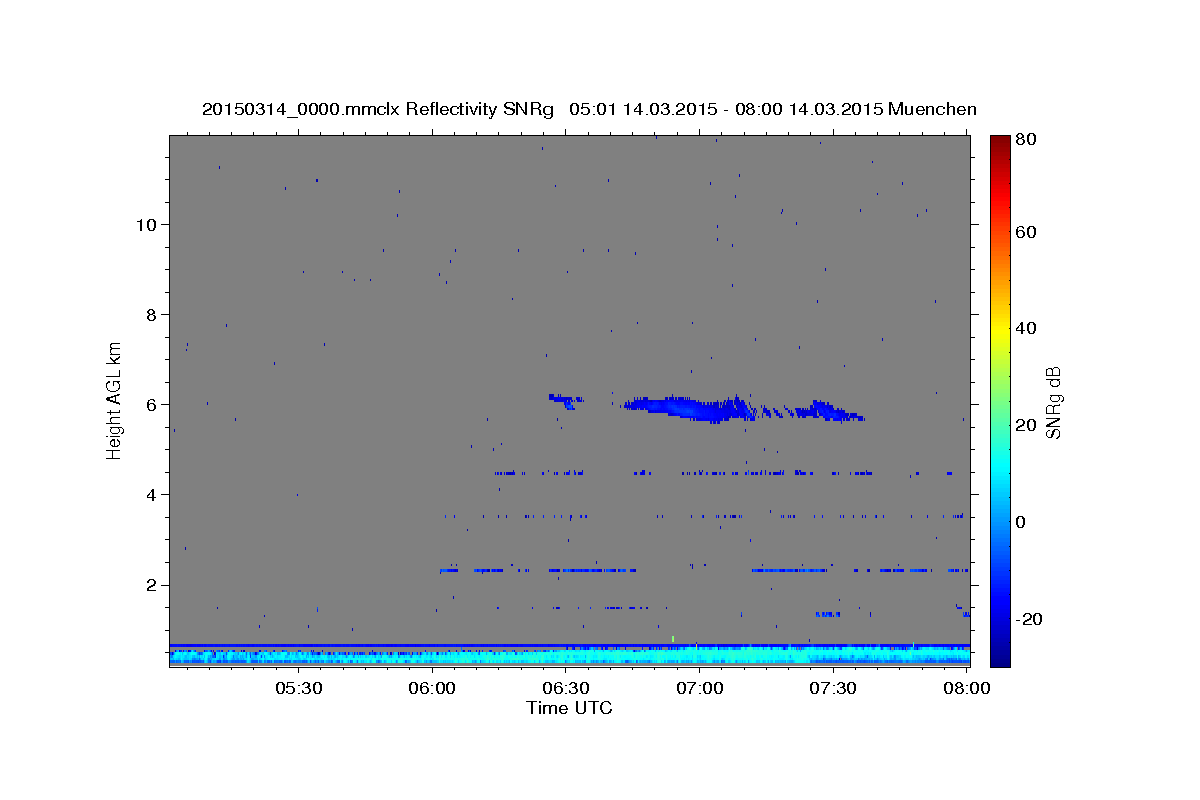This screenshot has height=800, width=1200.
Task: Click the 07:00 time tick label
Action: tap(700, 688)
